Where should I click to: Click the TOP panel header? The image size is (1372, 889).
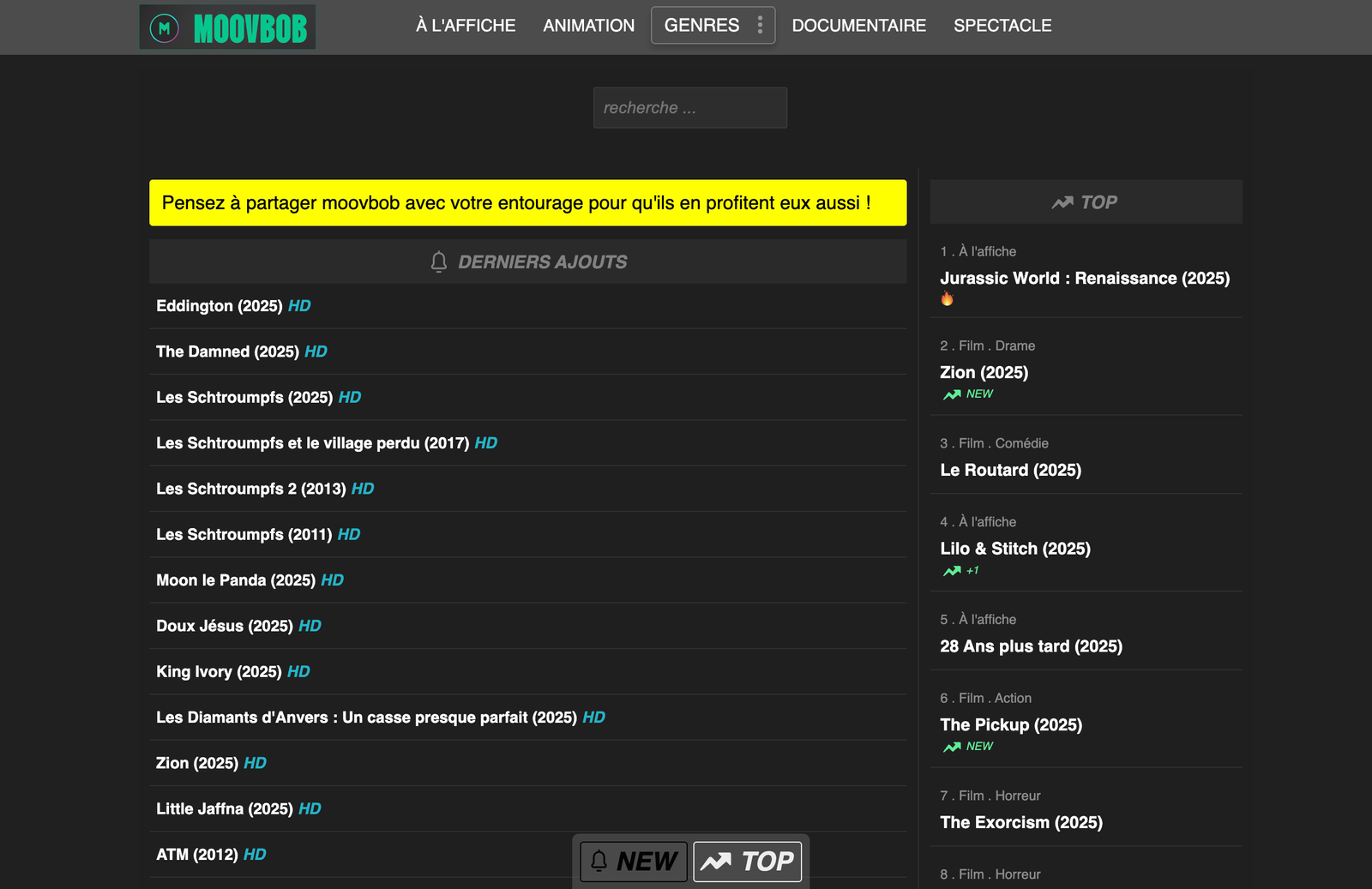pos(1086,202)
